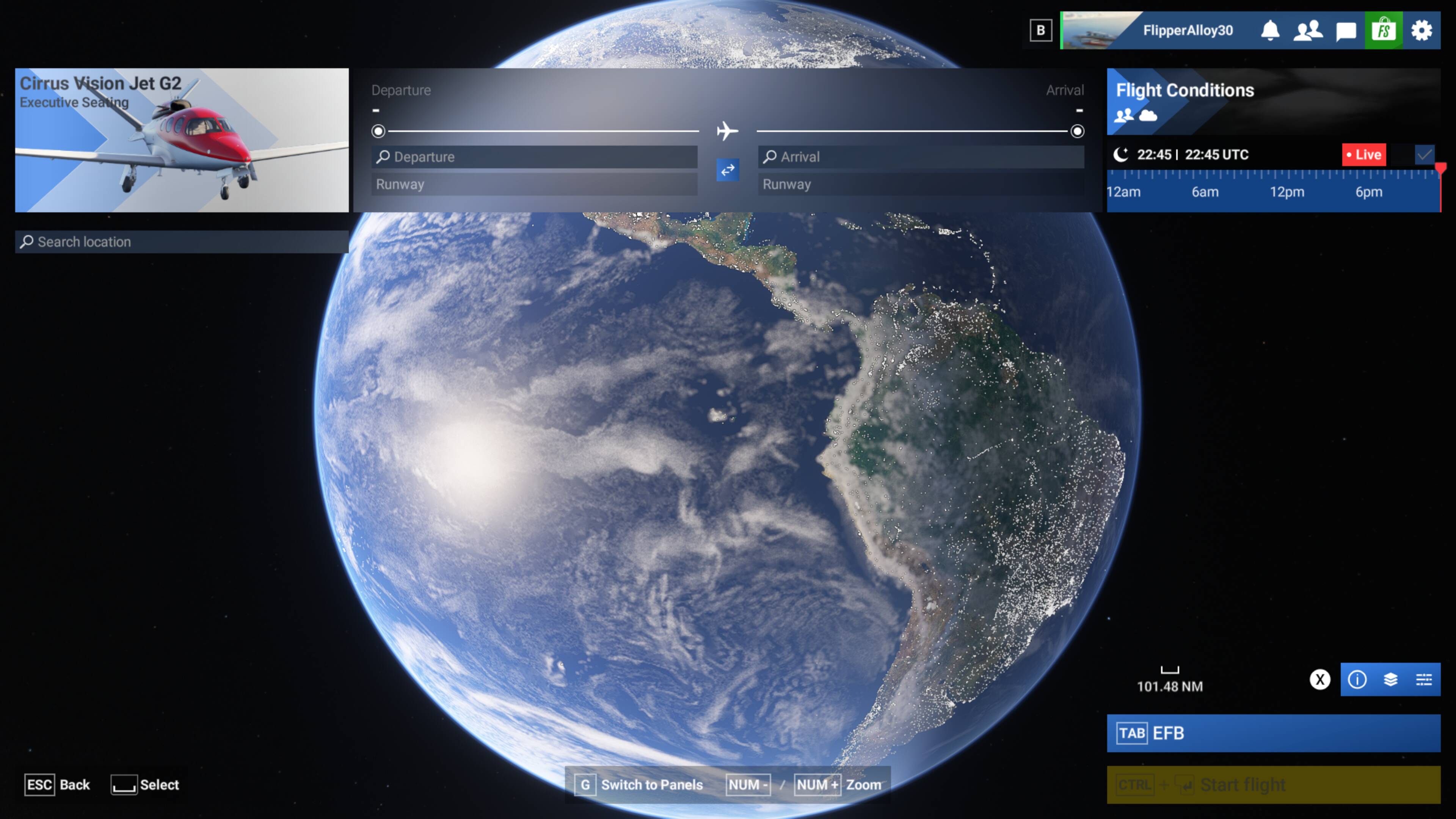
Task: Click the Search location field
Action: tap(182, 242)
